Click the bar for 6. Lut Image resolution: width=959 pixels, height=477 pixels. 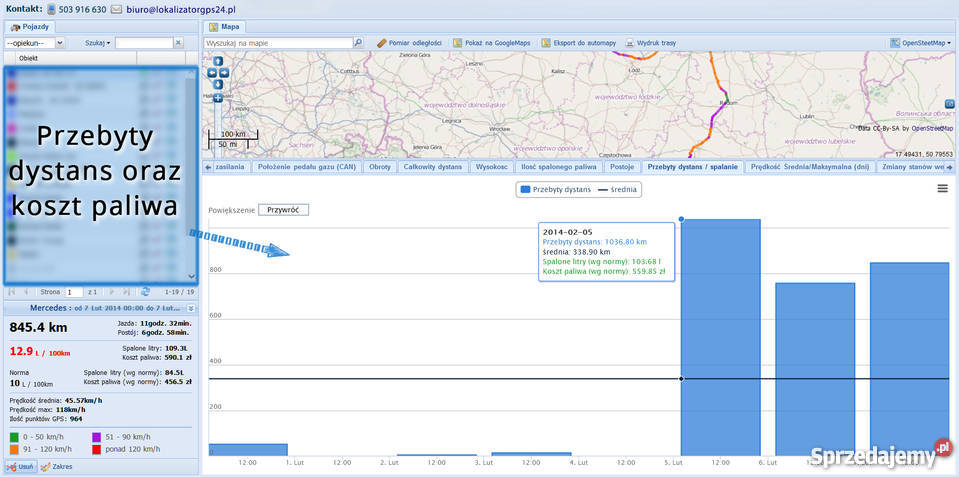coord(815,369)
